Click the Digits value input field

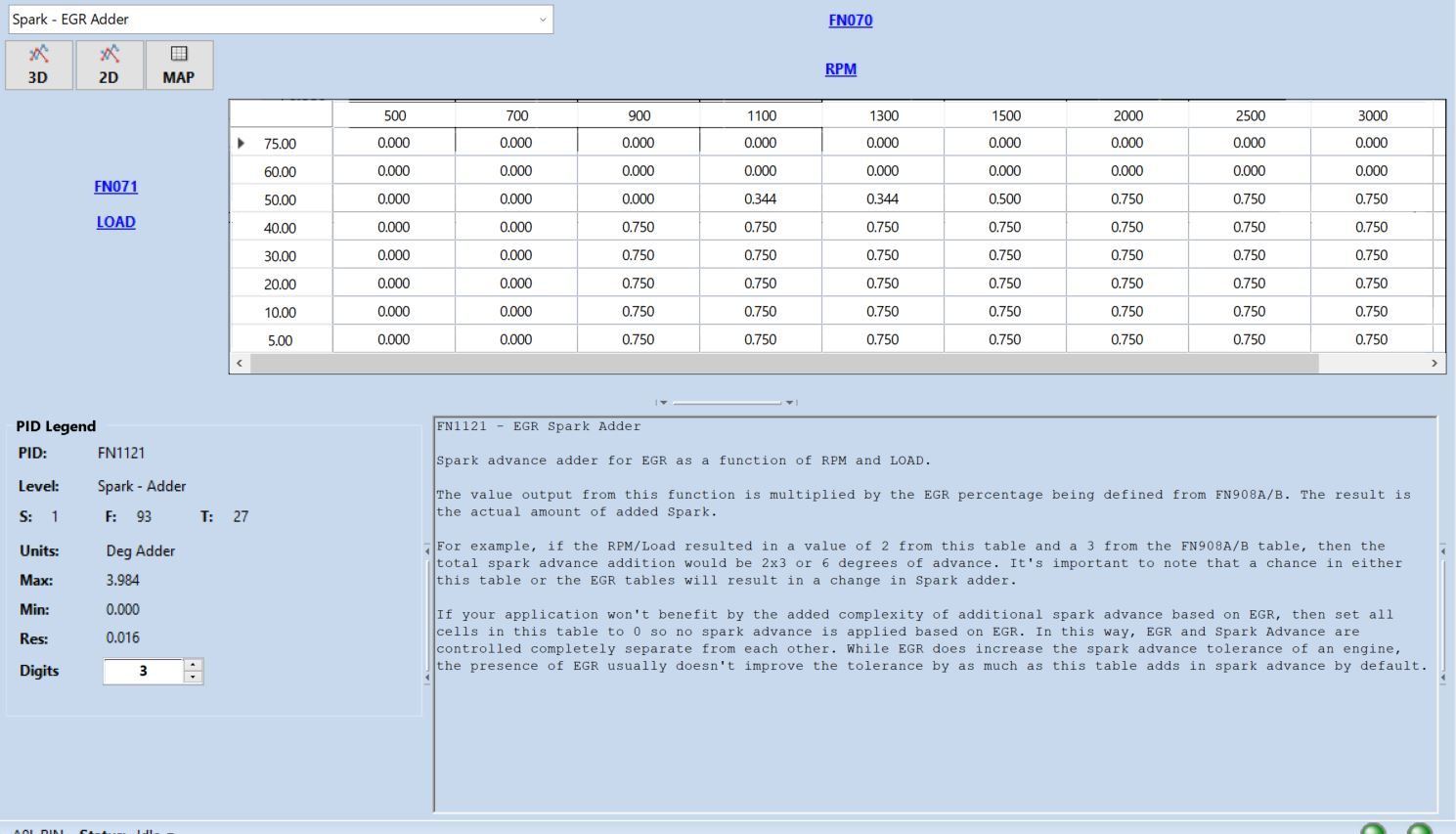click(x=143, y=672)
